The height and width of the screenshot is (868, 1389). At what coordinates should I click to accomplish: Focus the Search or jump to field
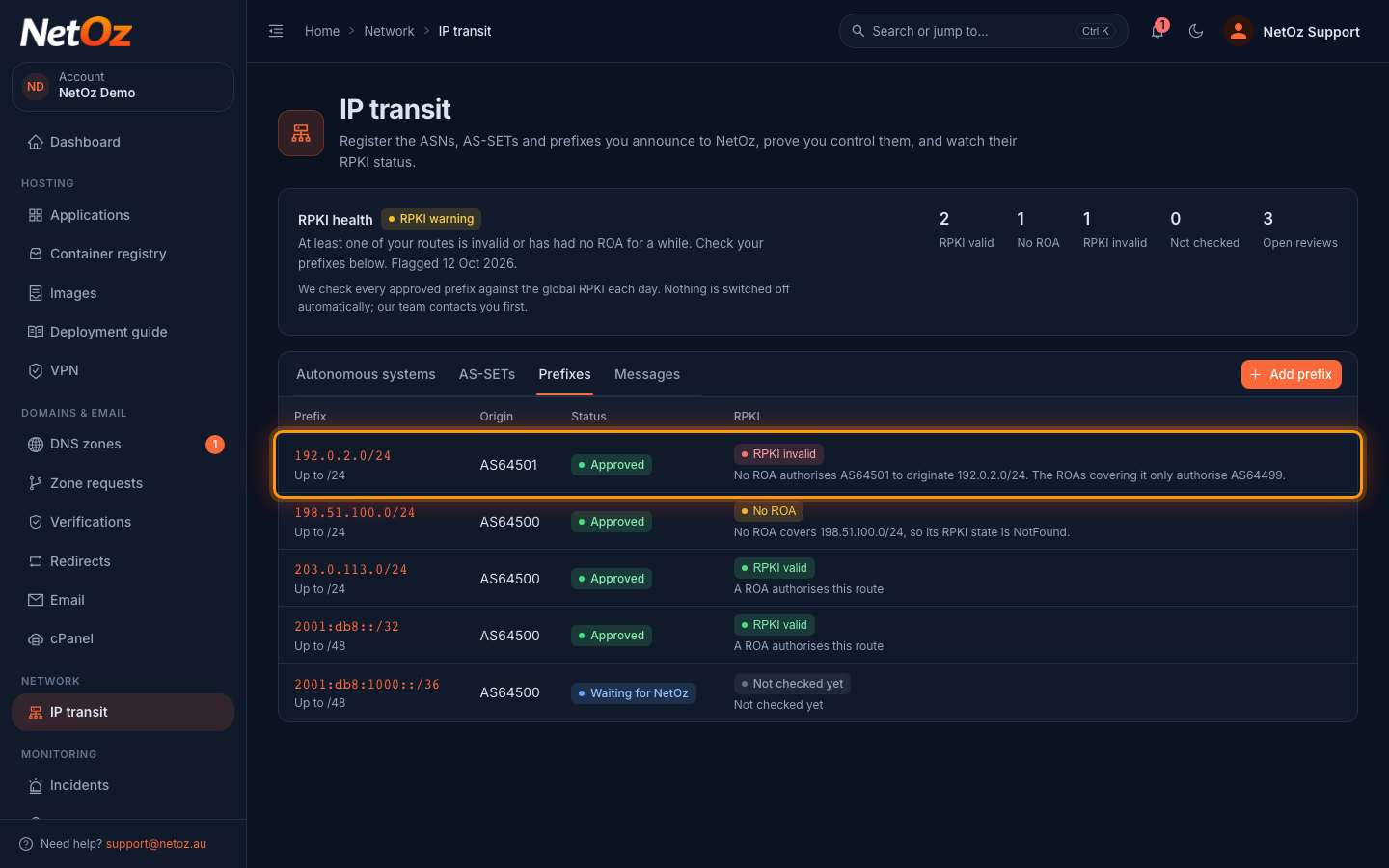(x=984, y=31)
